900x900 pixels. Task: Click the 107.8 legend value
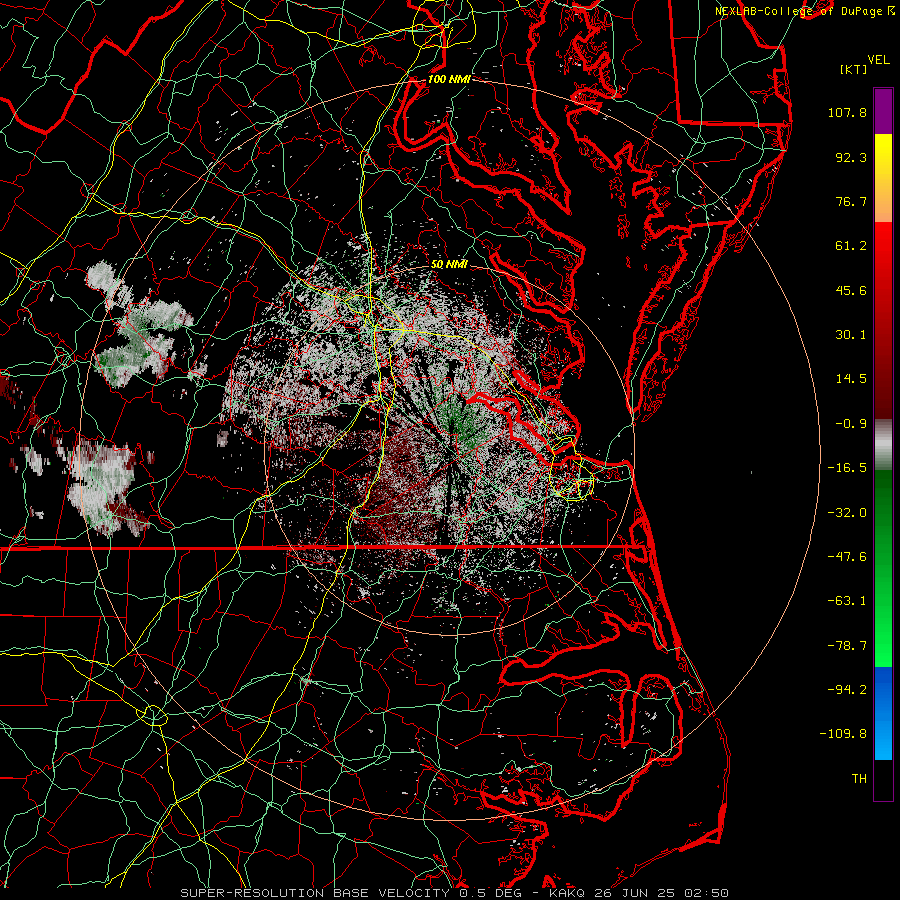point(847,112)
